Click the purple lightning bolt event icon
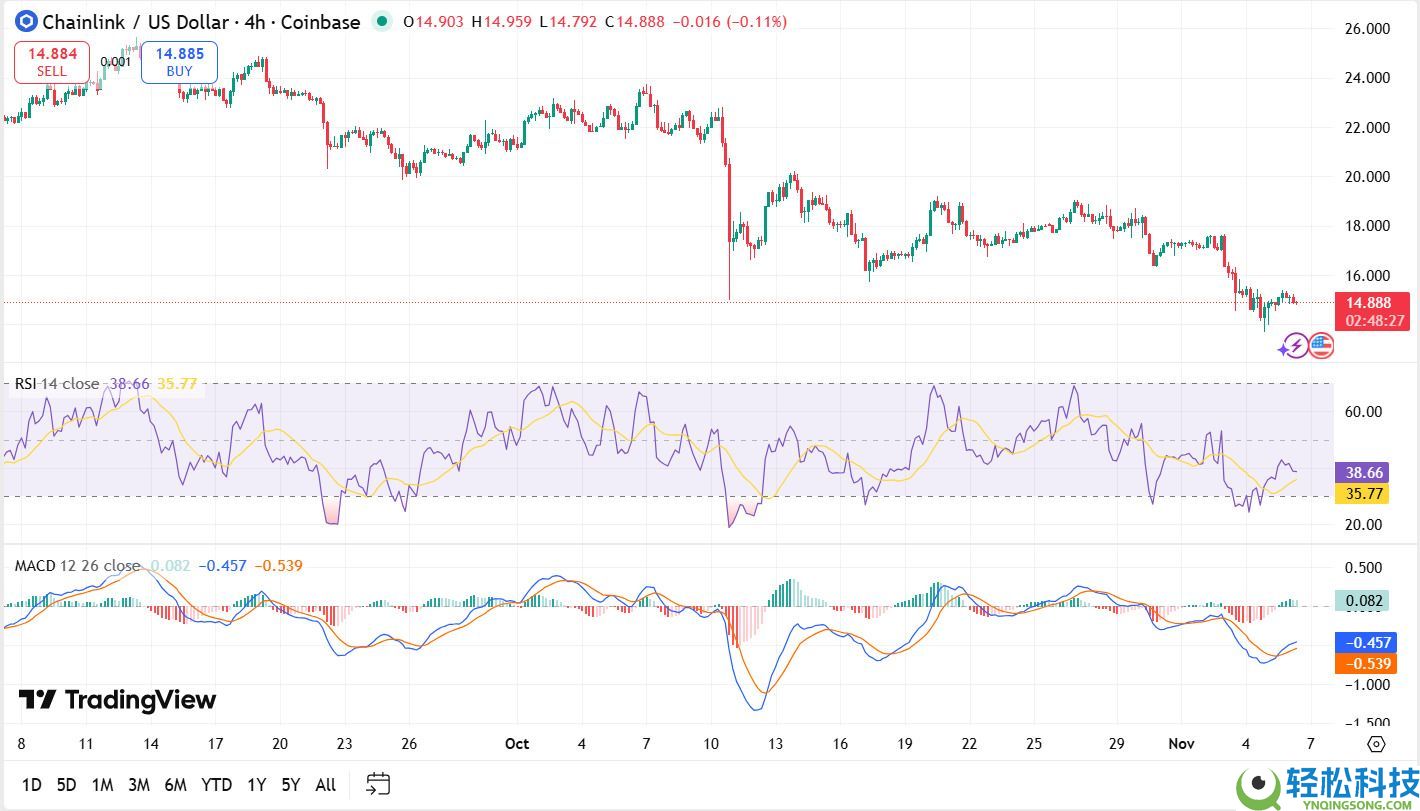Image resolution: width=1420 pixels, height=811 pixels. point(1295,347)
